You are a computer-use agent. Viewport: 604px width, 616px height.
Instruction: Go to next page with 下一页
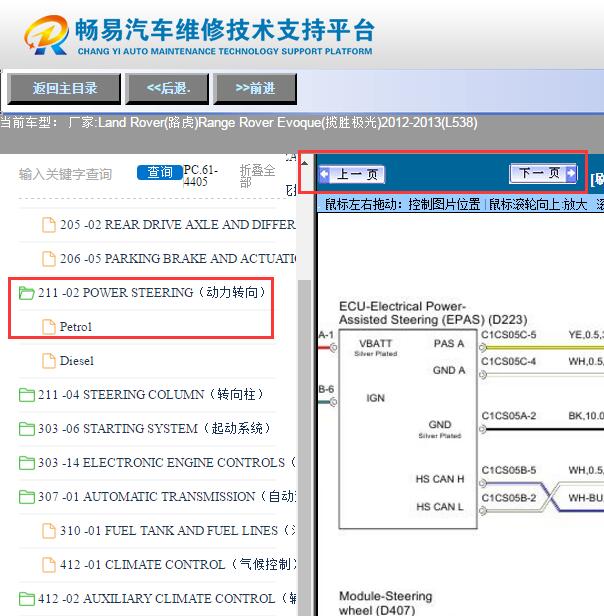click(x=543, y=173)
